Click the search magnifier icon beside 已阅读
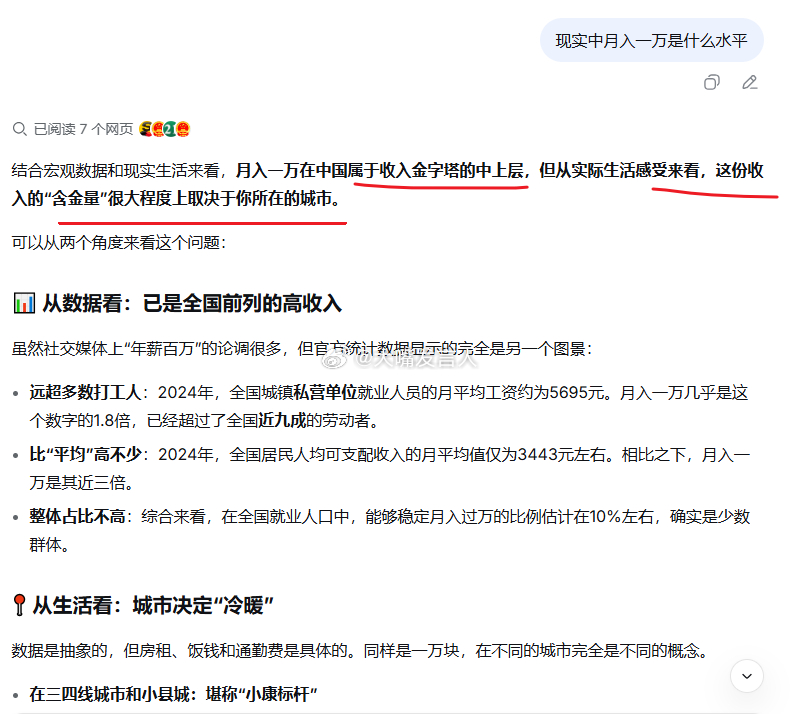The image size is (803, 714). [19, 129]
